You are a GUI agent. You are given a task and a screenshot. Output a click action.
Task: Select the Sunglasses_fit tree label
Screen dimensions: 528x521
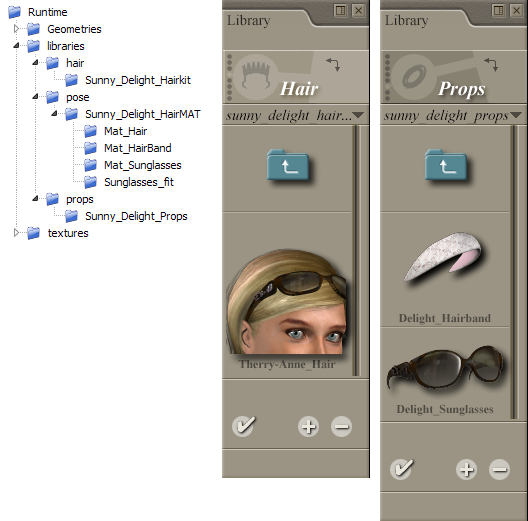pyautogui.click(x=139, y=182)
